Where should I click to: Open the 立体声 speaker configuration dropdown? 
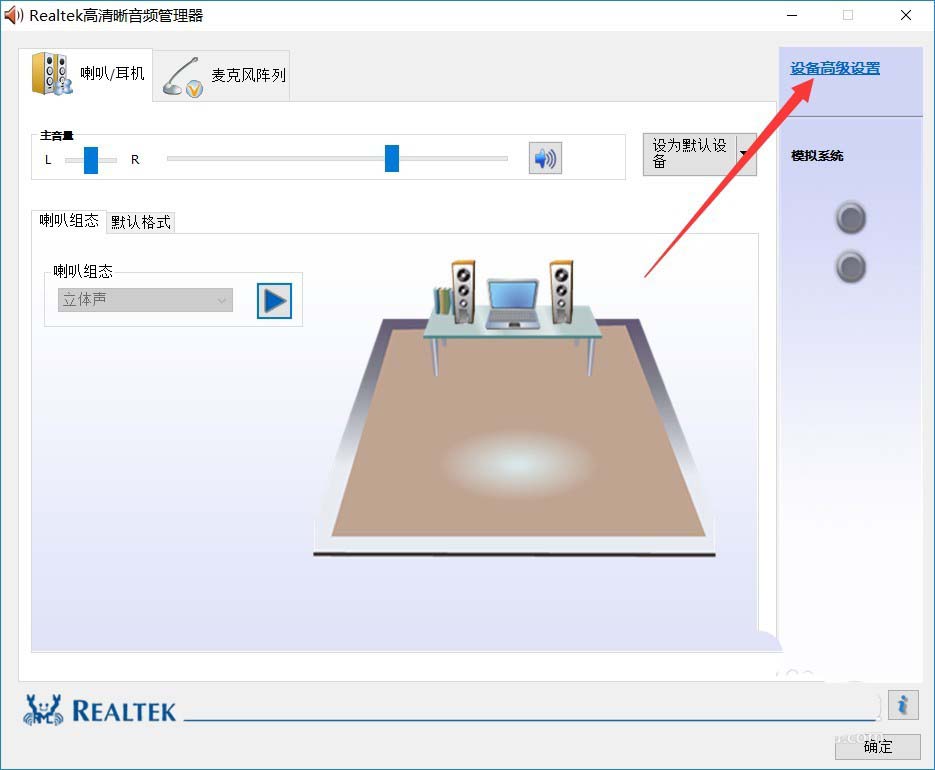point(144,300)
